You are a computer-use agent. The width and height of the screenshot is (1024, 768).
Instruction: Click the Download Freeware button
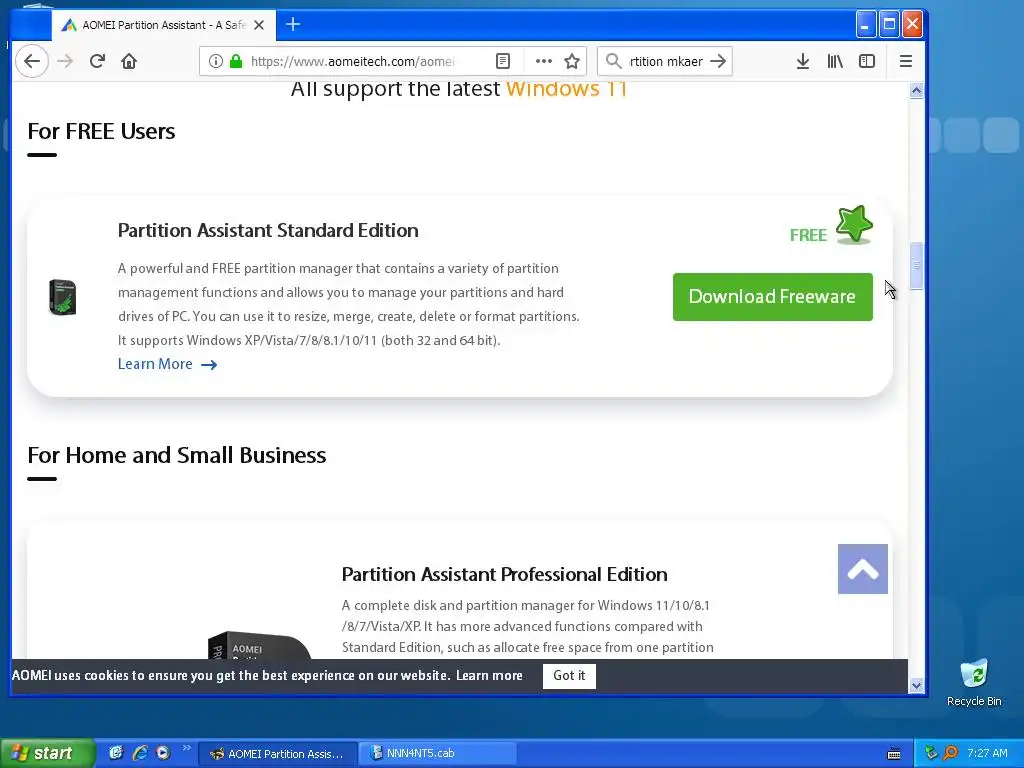point(773,297)
